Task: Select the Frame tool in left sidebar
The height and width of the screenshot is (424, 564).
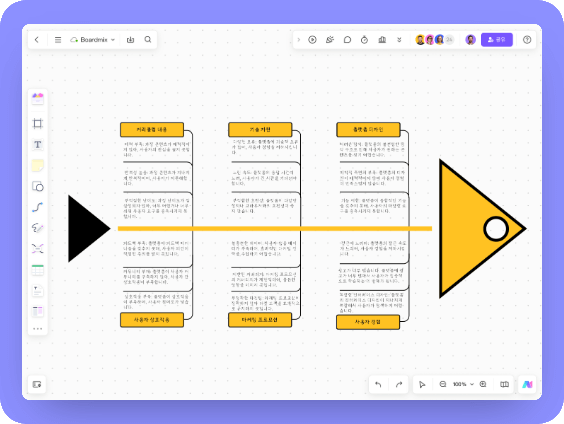Action: pyautogui.click(x=37, y=124)
